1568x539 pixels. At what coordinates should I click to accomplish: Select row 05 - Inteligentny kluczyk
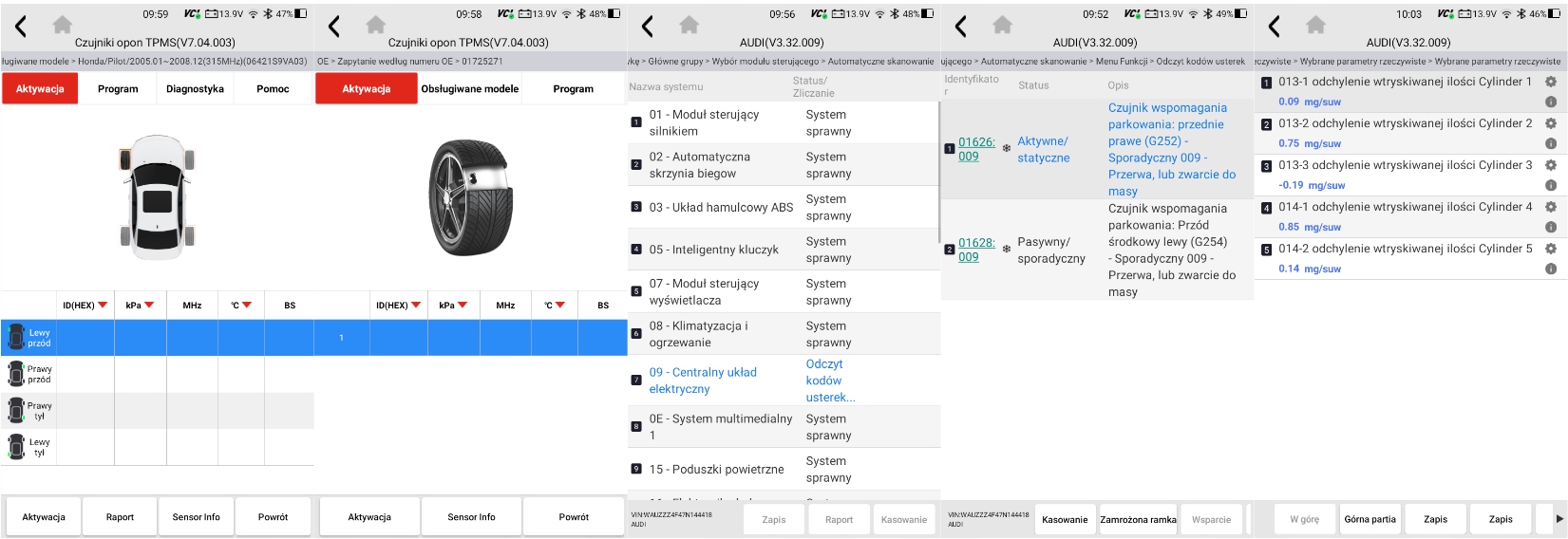tap(784, 250)
